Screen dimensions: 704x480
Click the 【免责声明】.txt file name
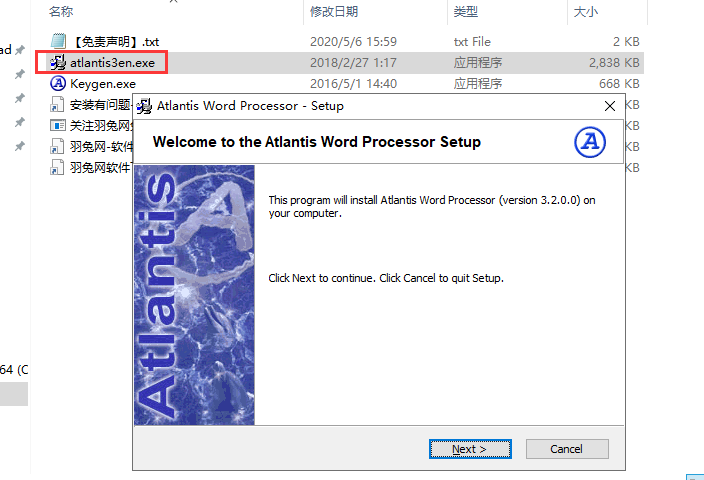pyautogui.click(x=115, y=42)
